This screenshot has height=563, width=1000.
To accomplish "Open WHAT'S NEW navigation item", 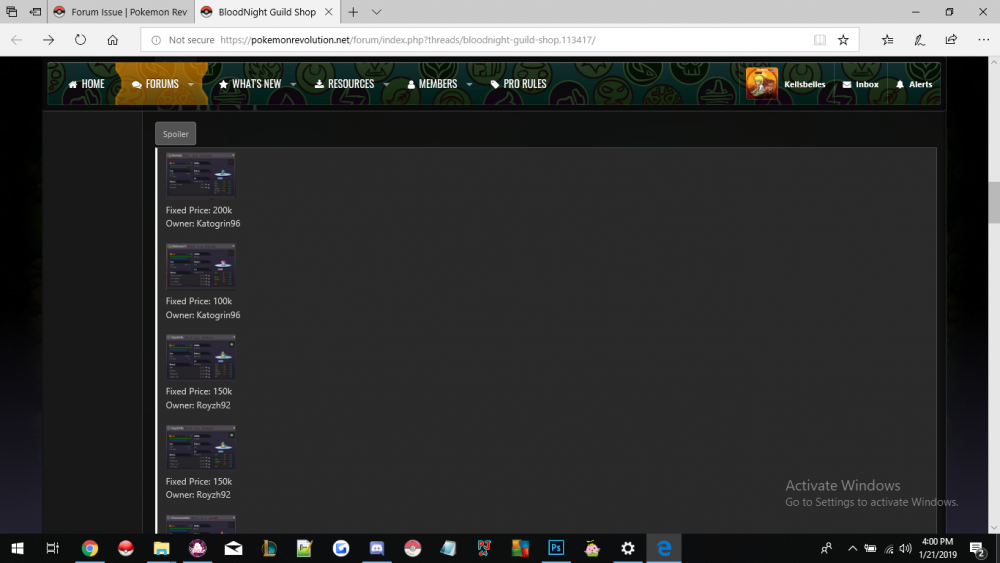I will pyautogui.click(x=250, y=84).
